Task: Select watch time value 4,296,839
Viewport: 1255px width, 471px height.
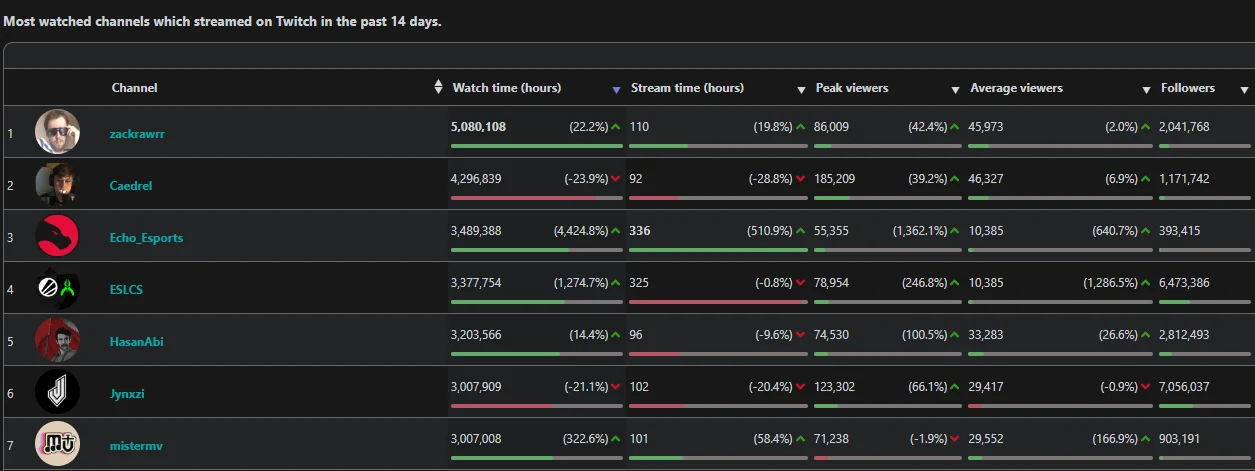Action: (477, 179)
